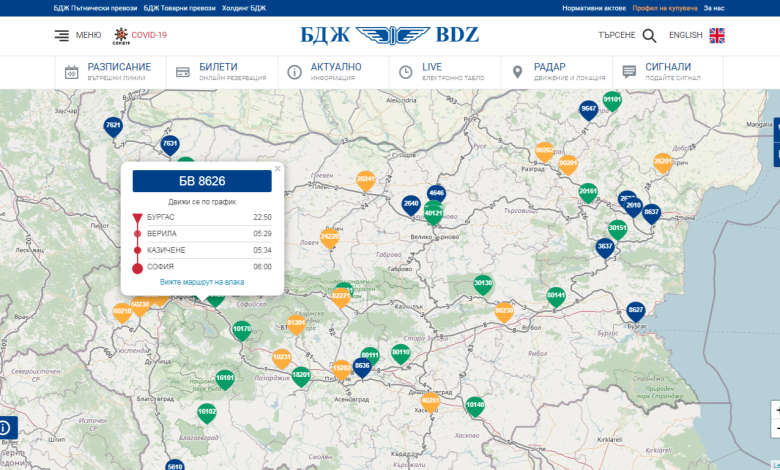Screen dimensions: 780x470
Task: Open the БИЛЕТИ tickets tab
Action: tap(222, 72)
